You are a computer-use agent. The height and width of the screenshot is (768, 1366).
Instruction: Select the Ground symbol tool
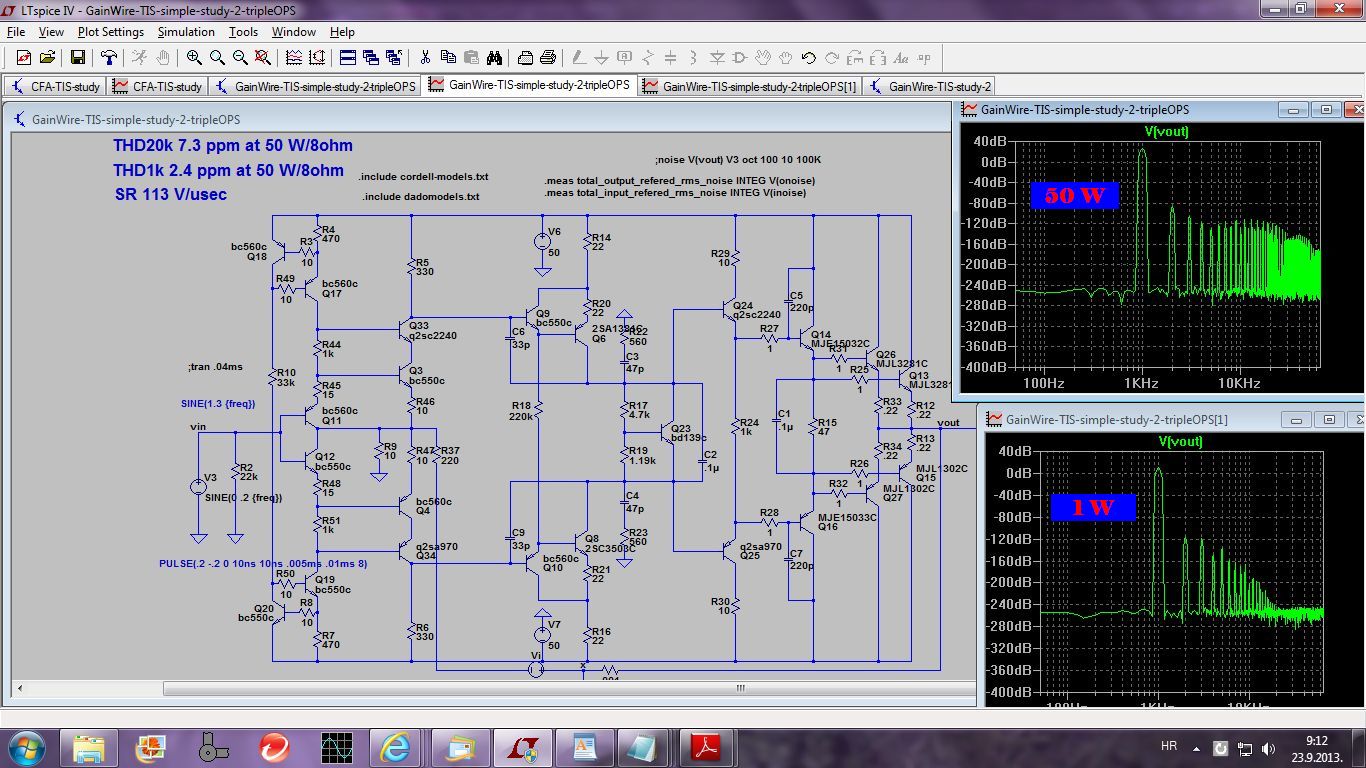pyautogui.click(x=601, y=58)
